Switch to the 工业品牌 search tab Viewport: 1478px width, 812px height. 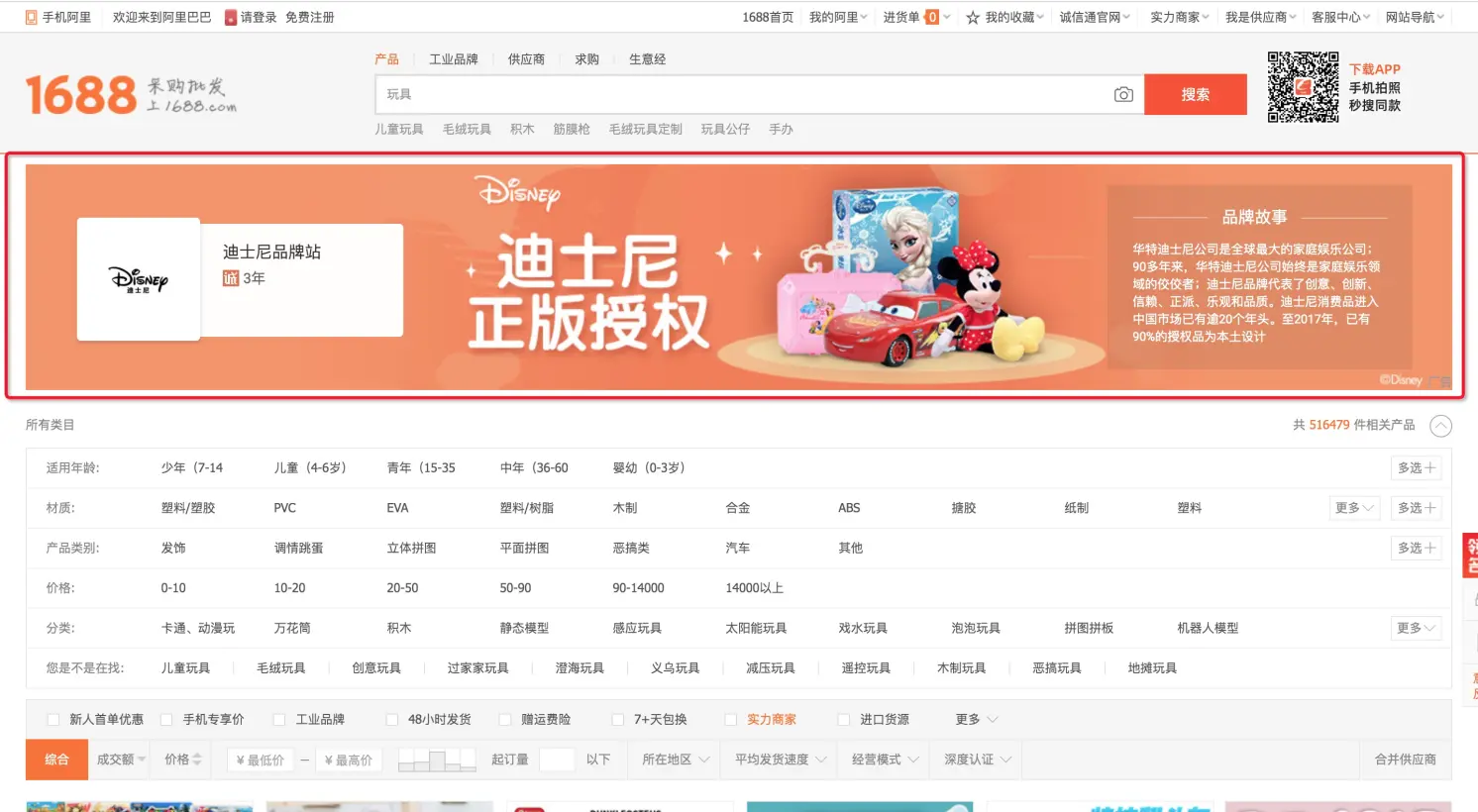click(x=454, y=59)
